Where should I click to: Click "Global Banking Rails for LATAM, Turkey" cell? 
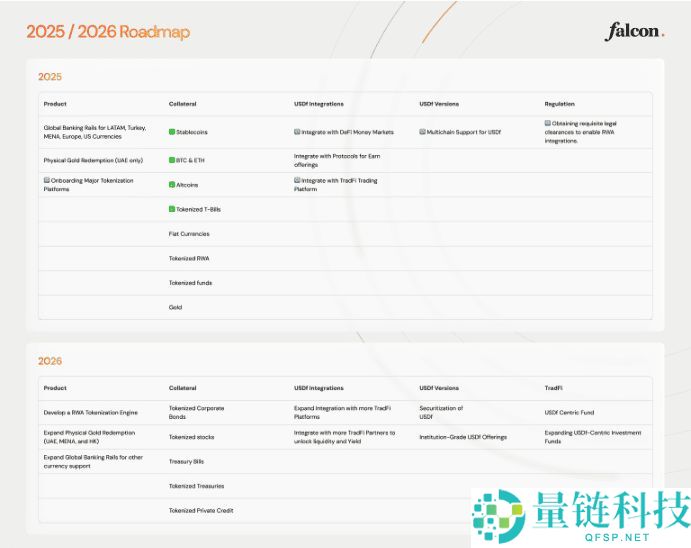click(95, 132)
